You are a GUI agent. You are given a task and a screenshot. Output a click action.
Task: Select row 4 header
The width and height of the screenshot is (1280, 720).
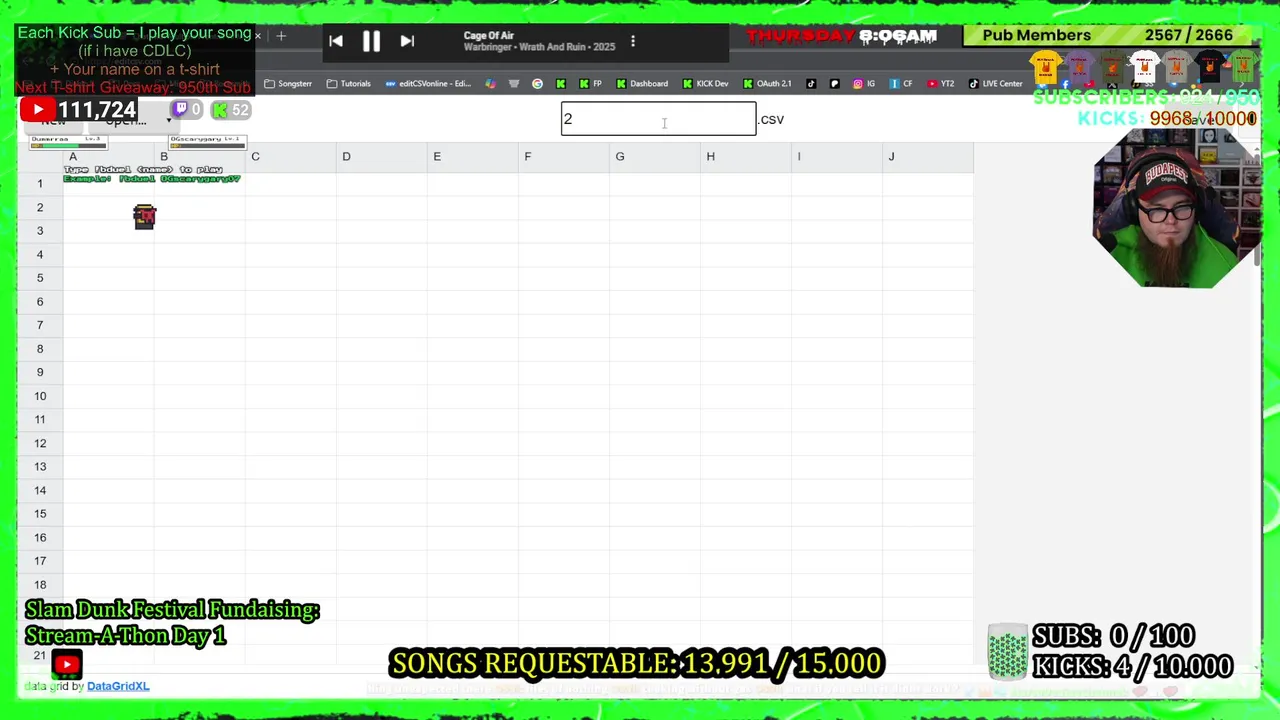tap(40, 255)
